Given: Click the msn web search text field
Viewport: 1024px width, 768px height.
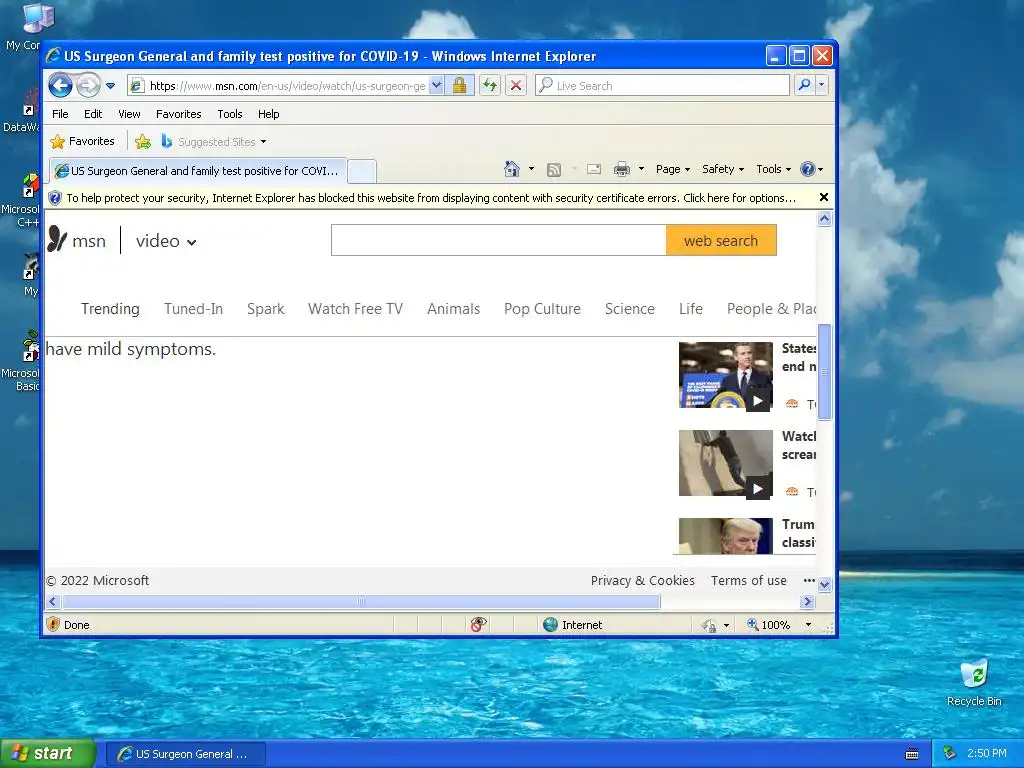Looking at the screenshot, I should click(498, 240).
